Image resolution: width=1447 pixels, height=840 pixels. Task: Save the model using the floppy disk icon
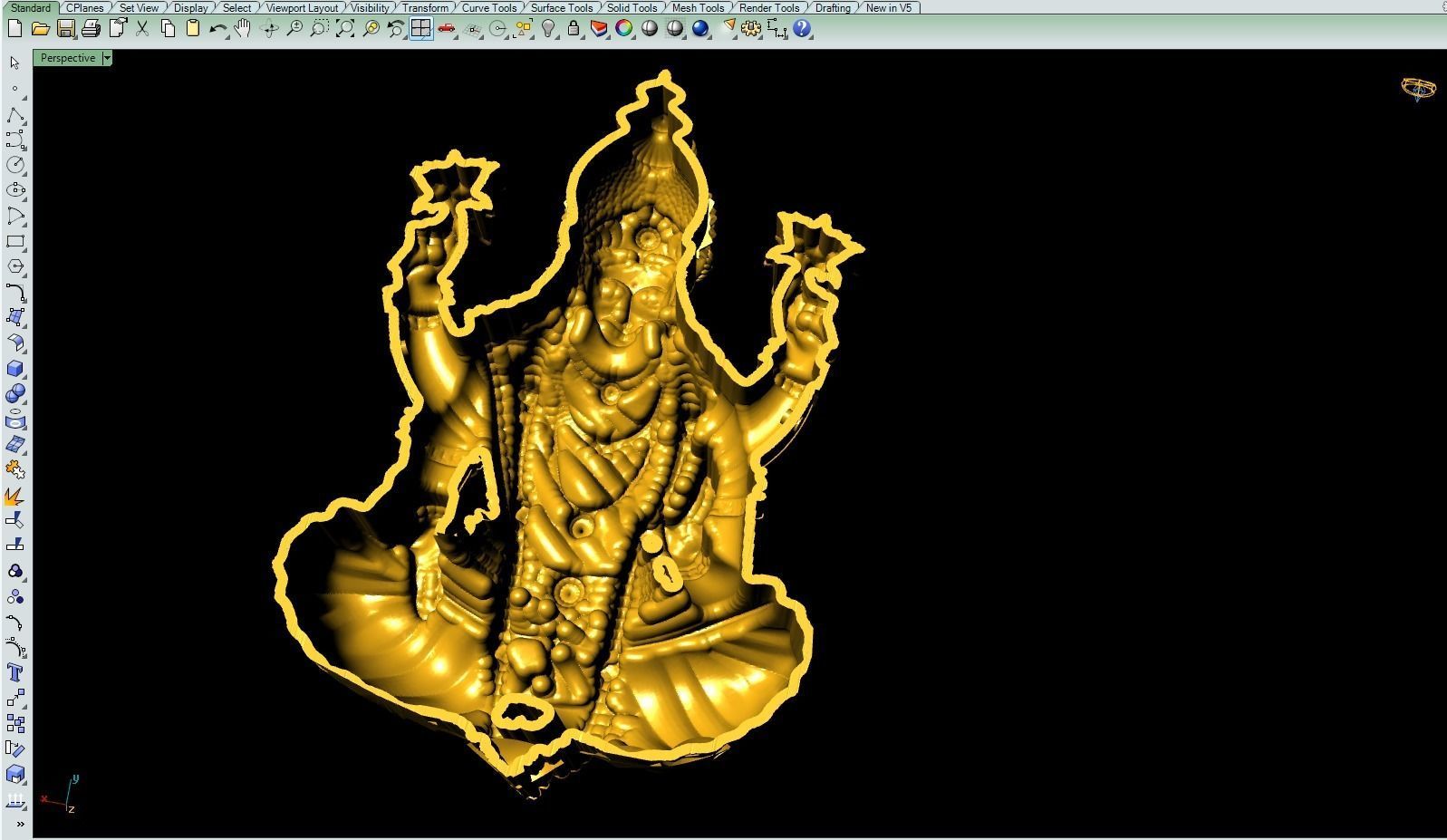[65, 29]
